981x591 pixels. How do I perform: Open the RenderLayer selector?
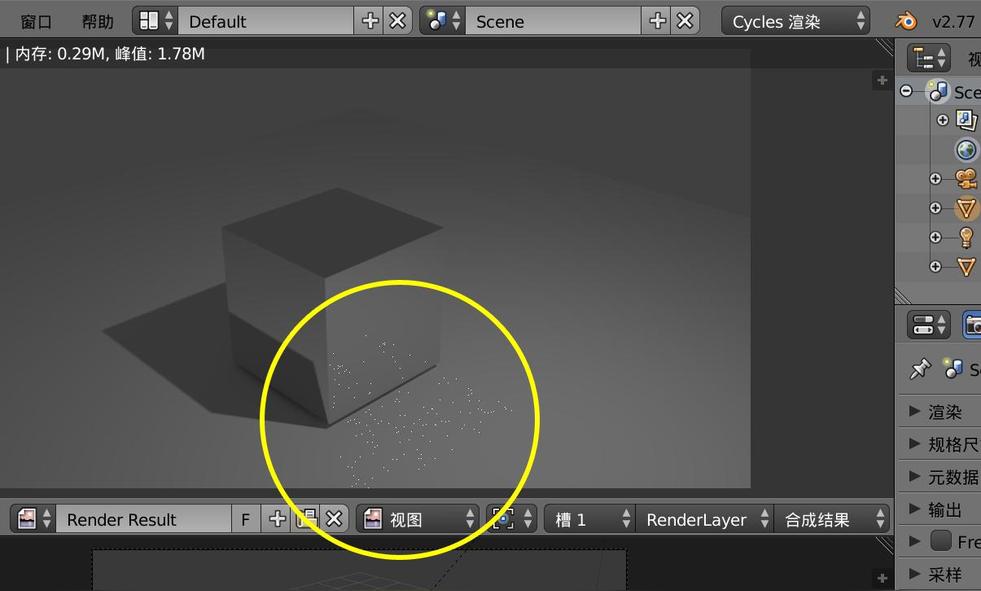pos(706,519)
